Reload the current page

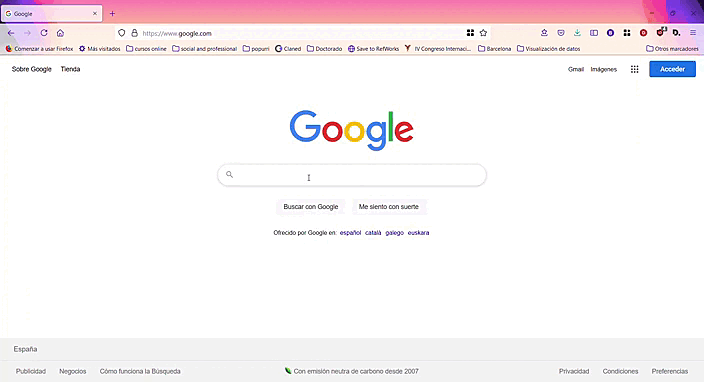44,33
